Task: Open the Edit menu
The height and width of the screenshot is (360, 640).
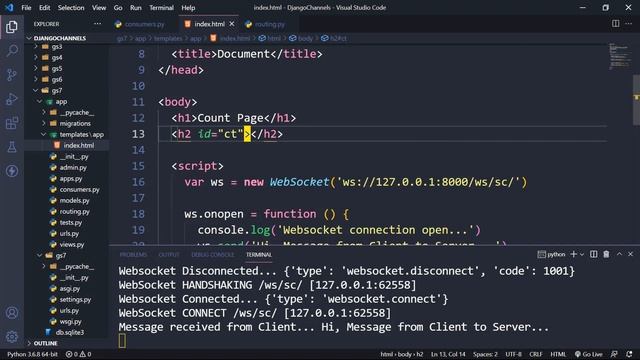Action: click(44, 7)
